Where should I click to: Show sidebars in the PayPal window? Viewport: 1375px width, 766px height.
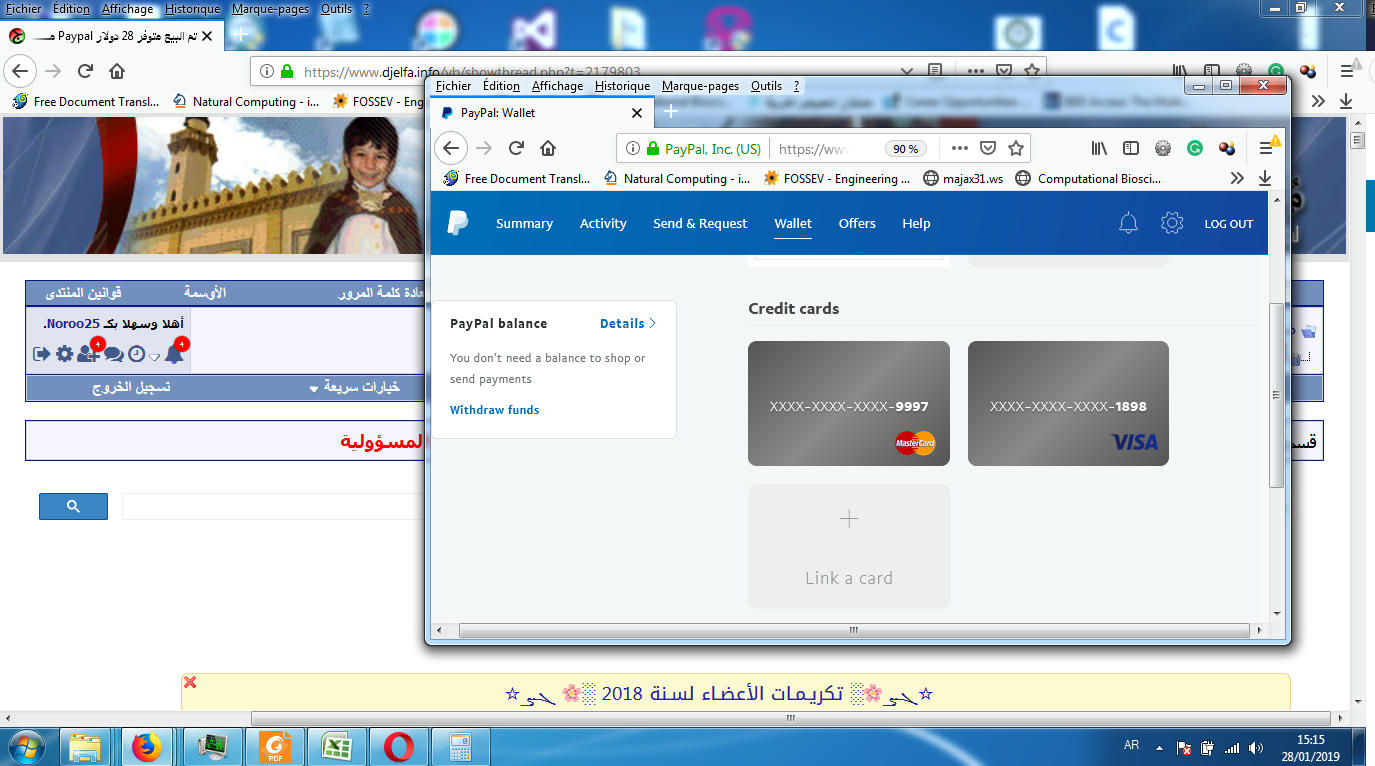pos(1131,148)
